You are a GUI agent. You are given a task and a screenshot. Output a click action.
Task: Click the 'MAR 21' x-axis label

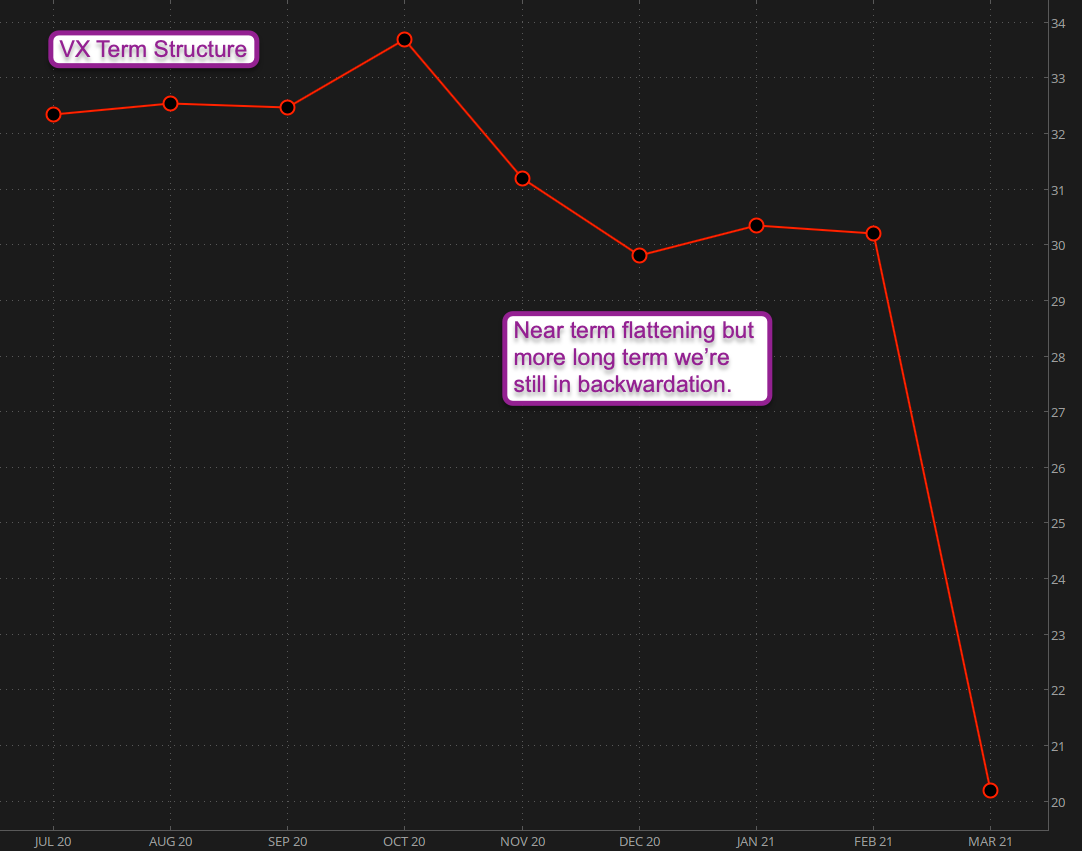tap(990, 841)
